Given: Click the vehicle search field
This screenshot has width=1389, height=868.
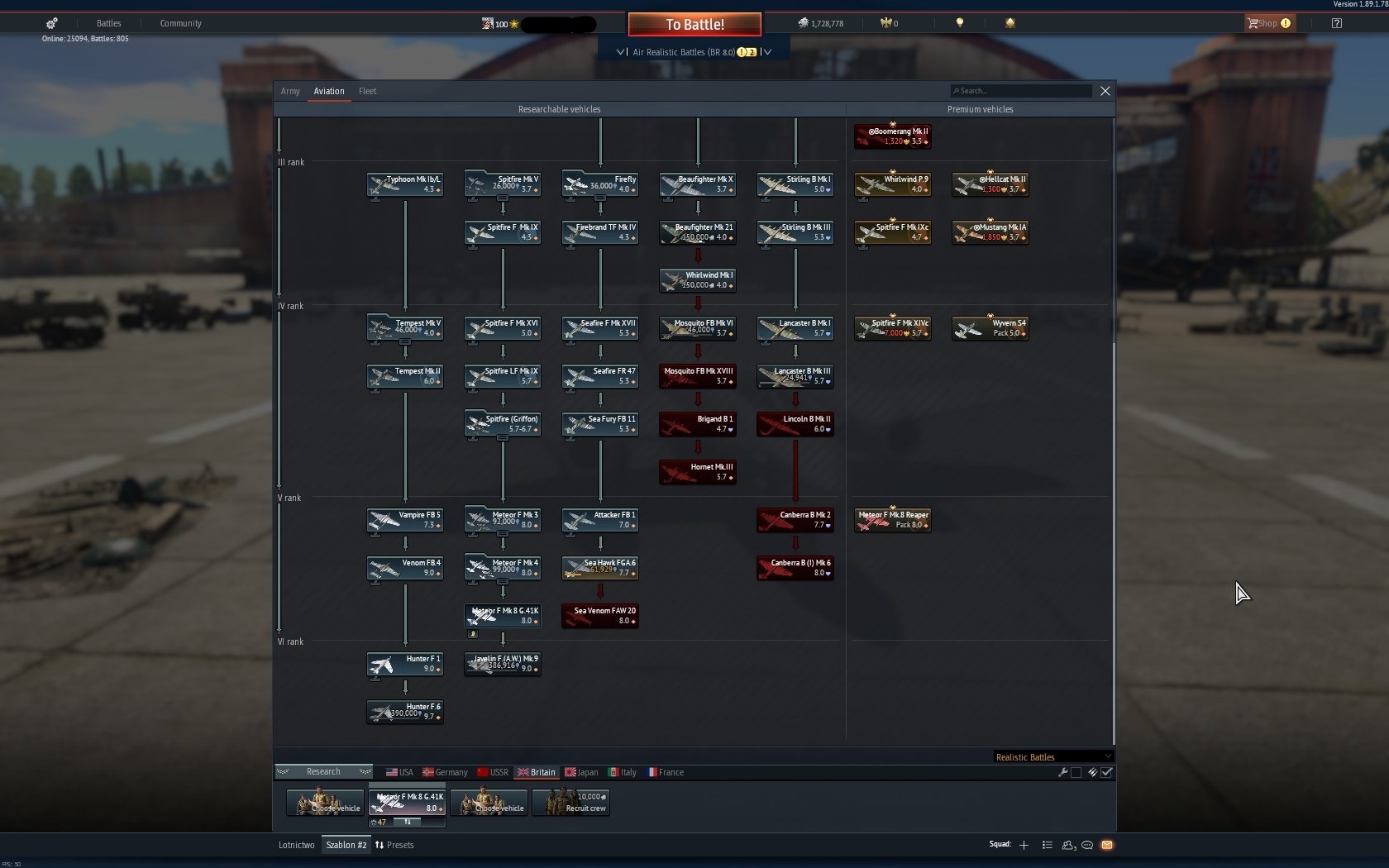Looking at the screenshot, I should coord(1021,91).
